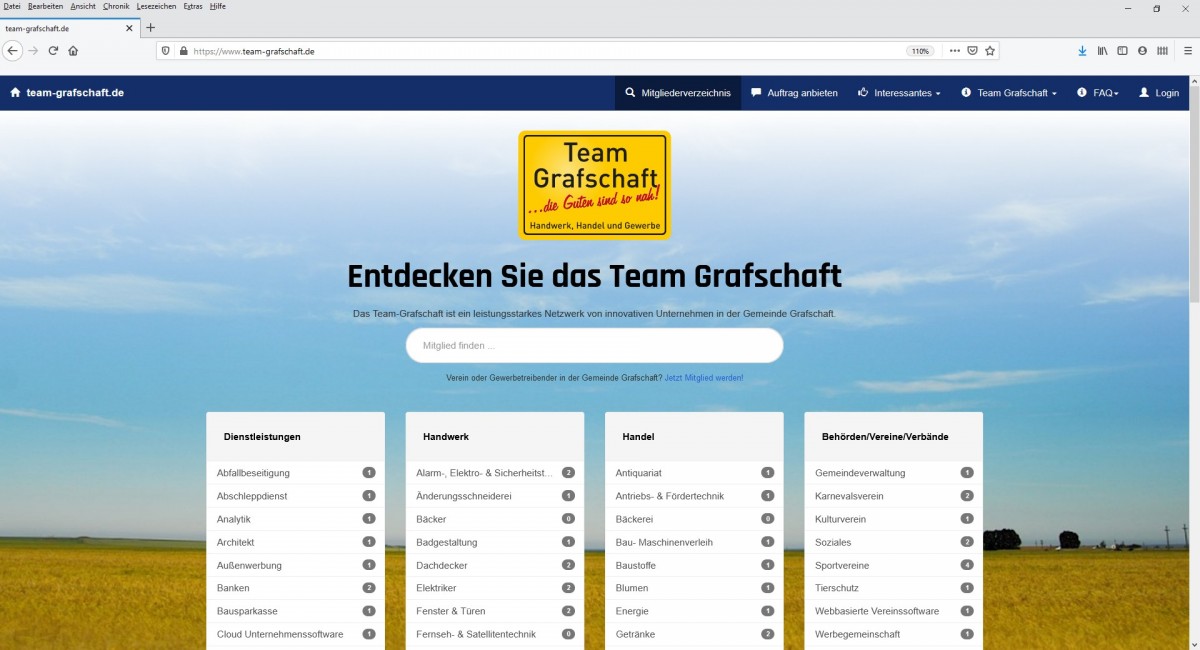Open the Datei menu
Viewport: 1200px width, 650px height.
[x=12, y=6]
